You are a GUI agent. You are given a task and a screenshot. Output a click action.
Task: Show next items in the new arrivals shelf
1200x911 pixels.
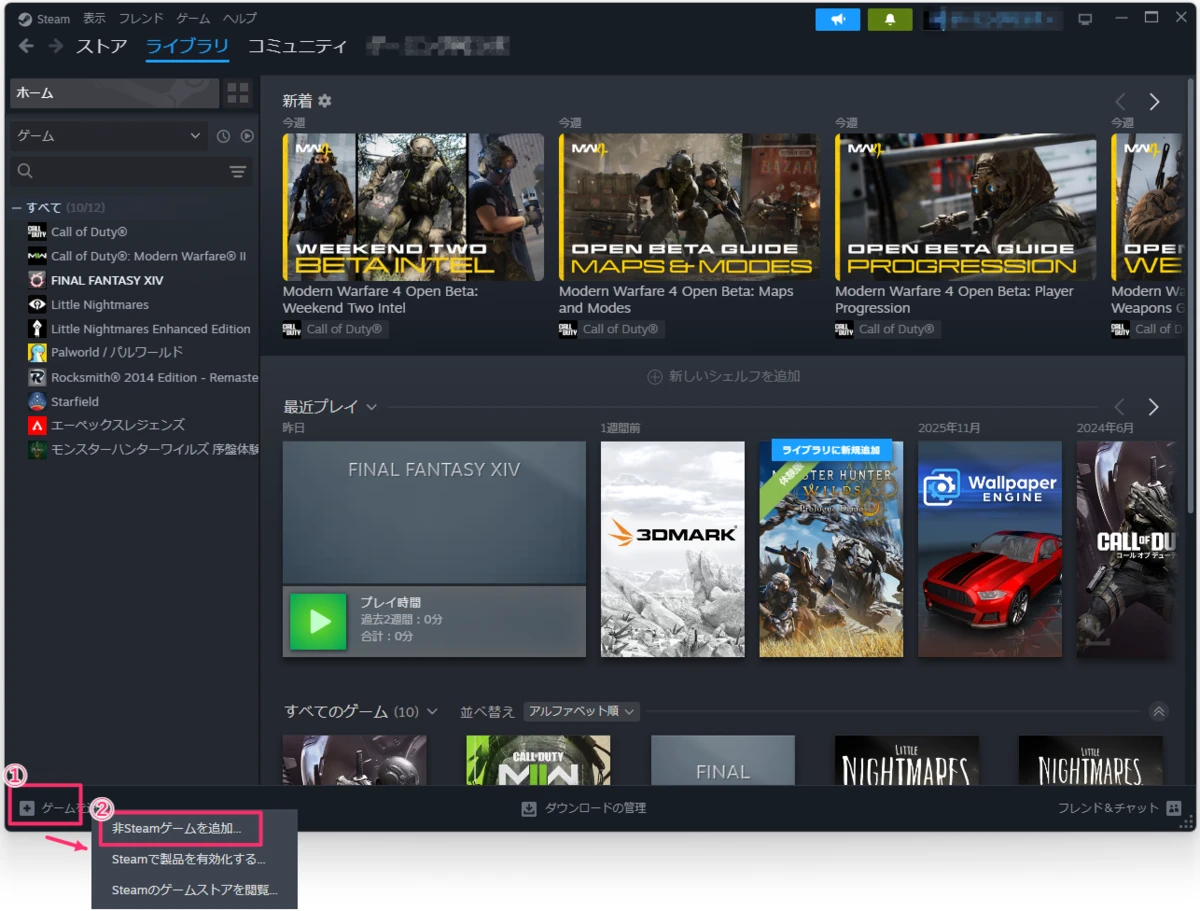click(x=1154, y=102)
